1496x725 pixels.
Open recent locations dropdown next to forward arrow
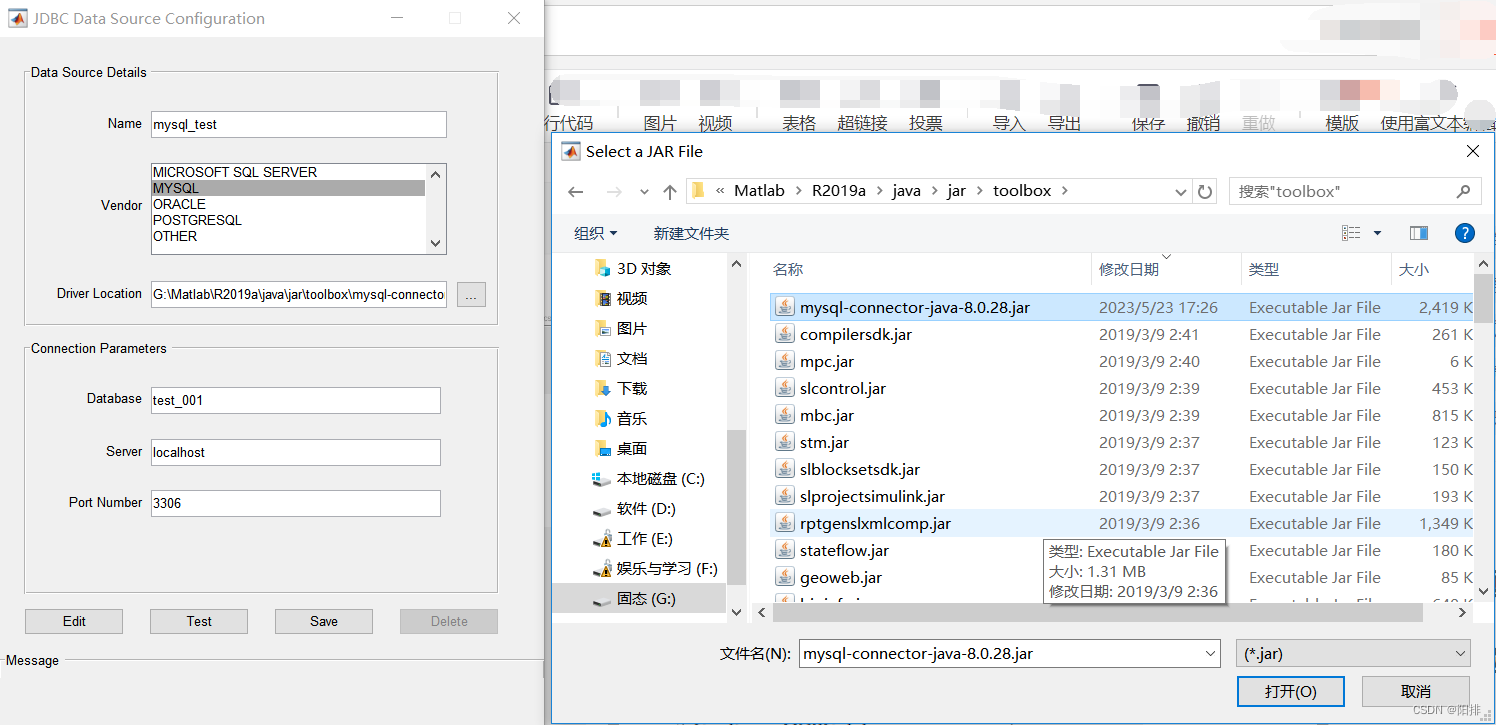644,192
